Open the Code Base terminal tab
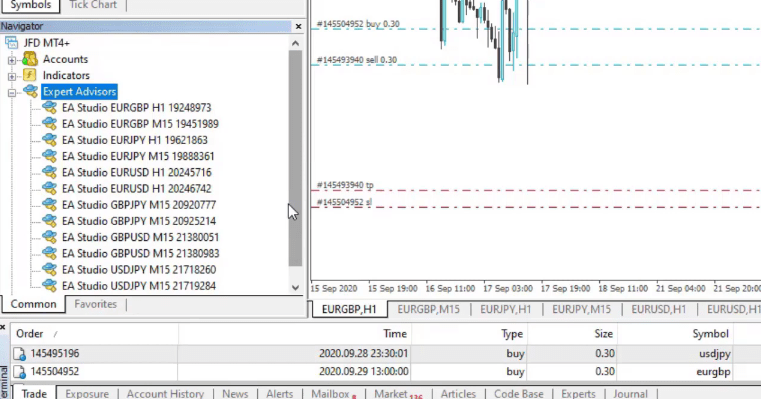The height and width of the screenshot is (399, 761). pos(518,393)
